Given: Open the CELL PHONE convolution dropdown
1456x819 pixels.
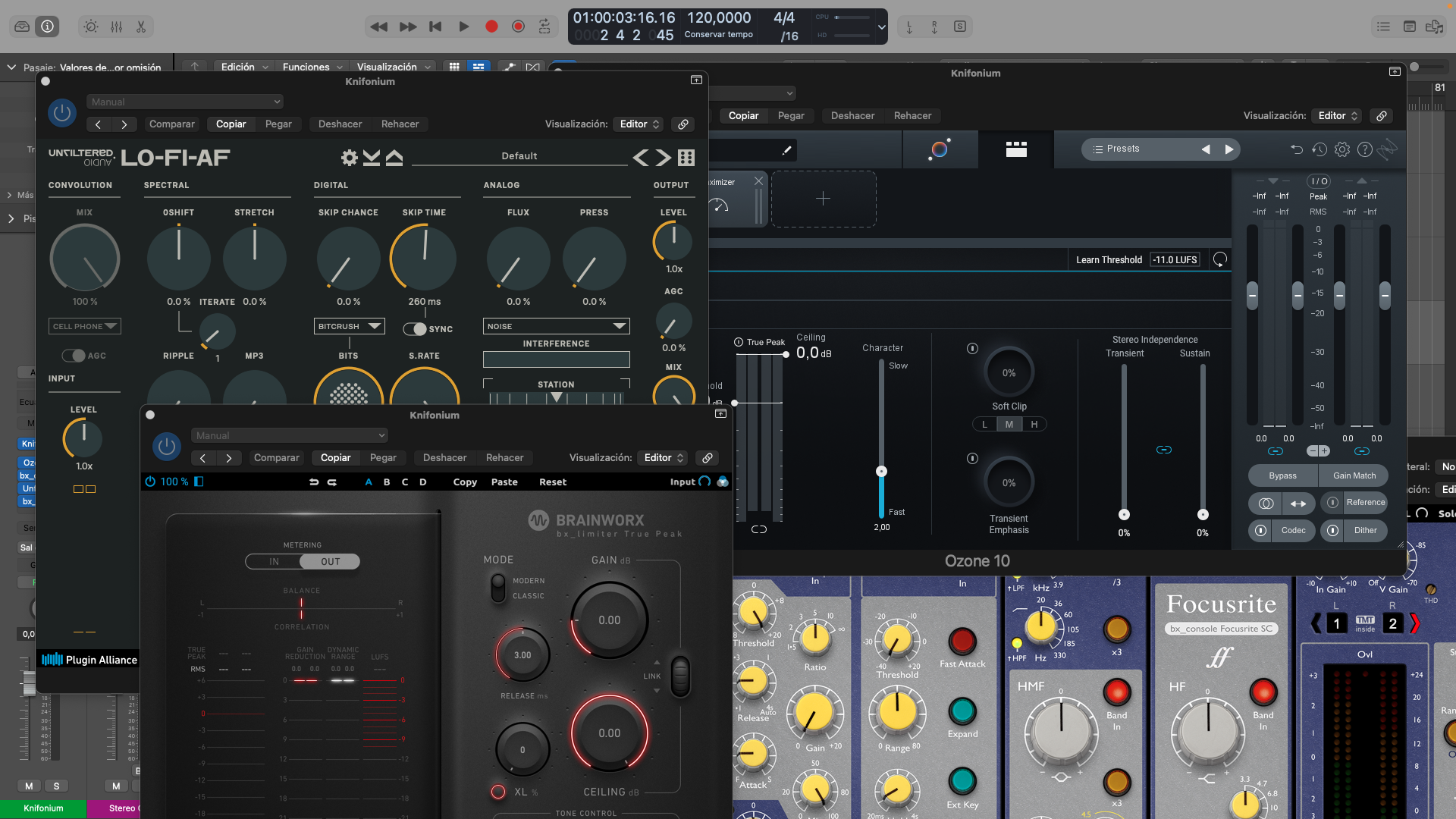Looking at the screenshot, I should (84, 326).
